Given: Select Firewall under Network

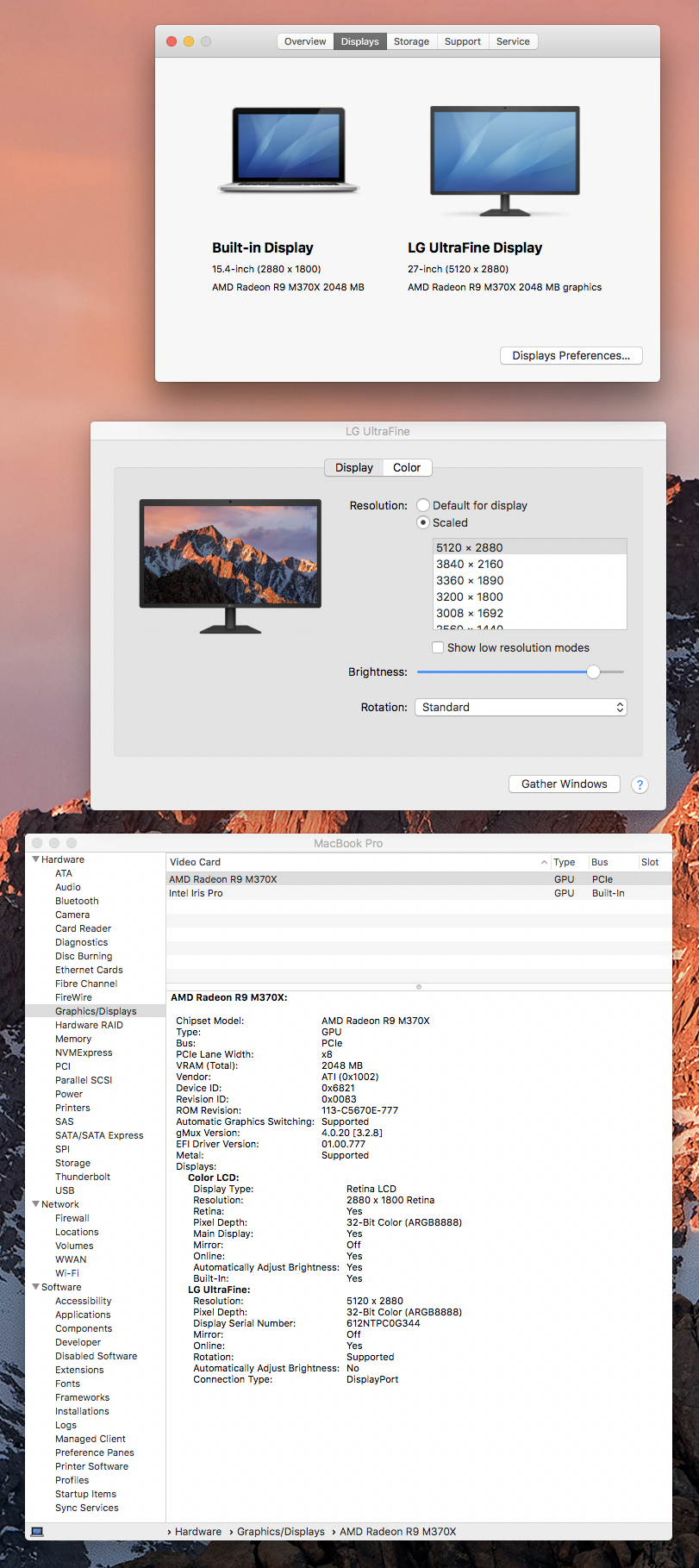Looking at the screenshot, I should coord(72,1218).
